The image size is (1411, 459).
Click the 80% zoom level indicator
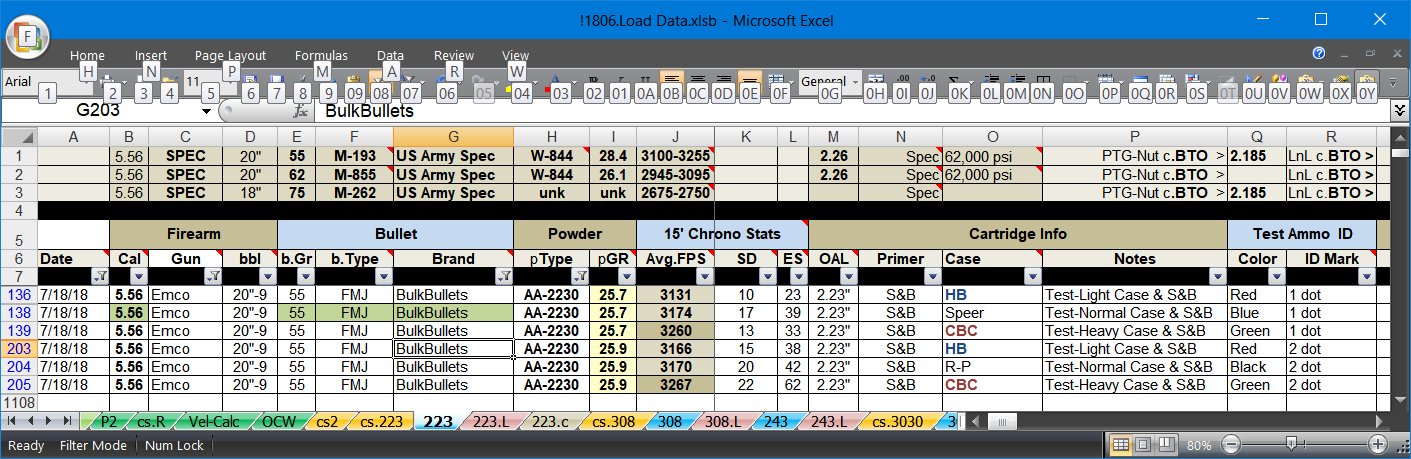[x=1200, y=444]
